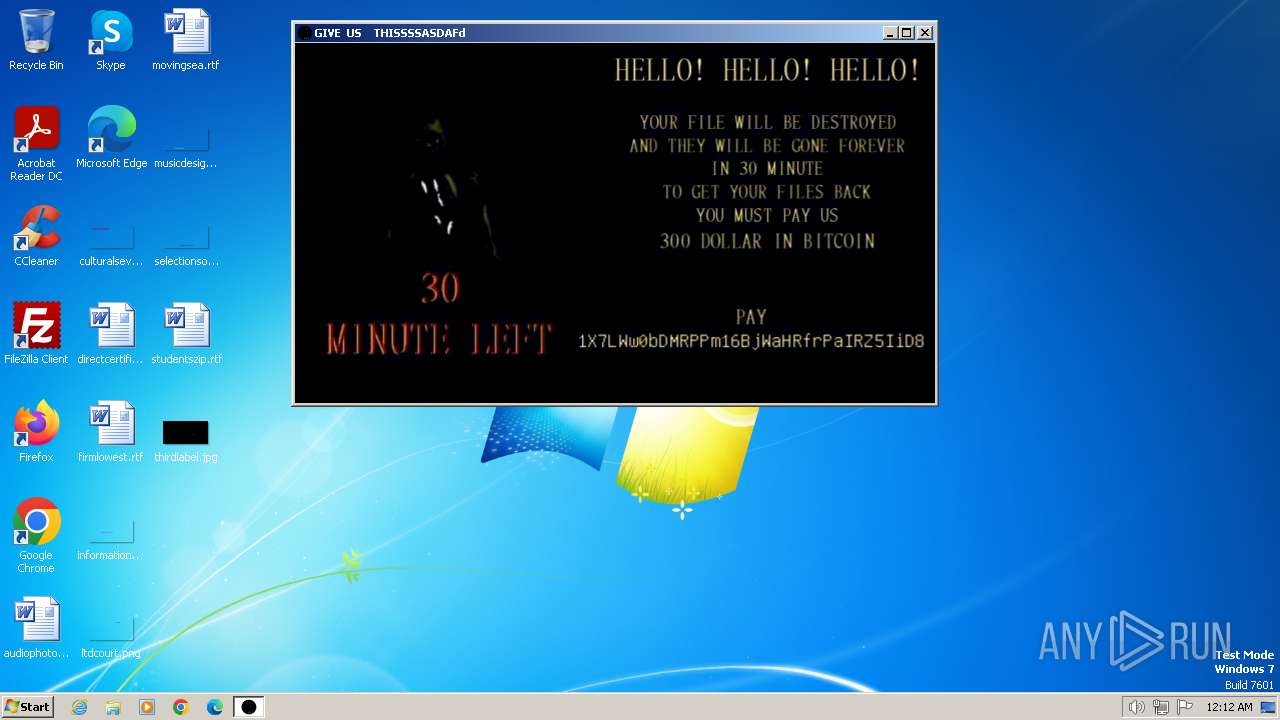This screenshot has height=720, width=1280.
Task: Select the audiophoto... document icon
Action: click(x=36, y=628)
